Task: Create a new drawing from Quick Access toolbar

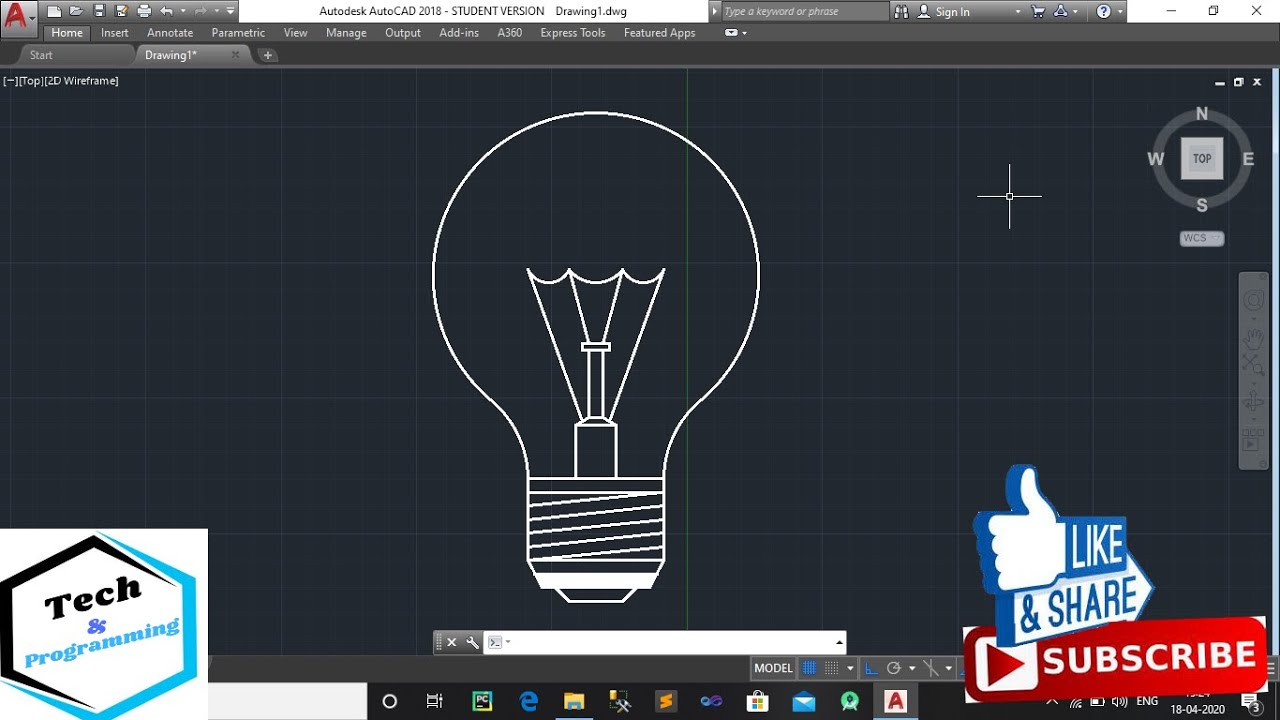Action: [54, 12]
